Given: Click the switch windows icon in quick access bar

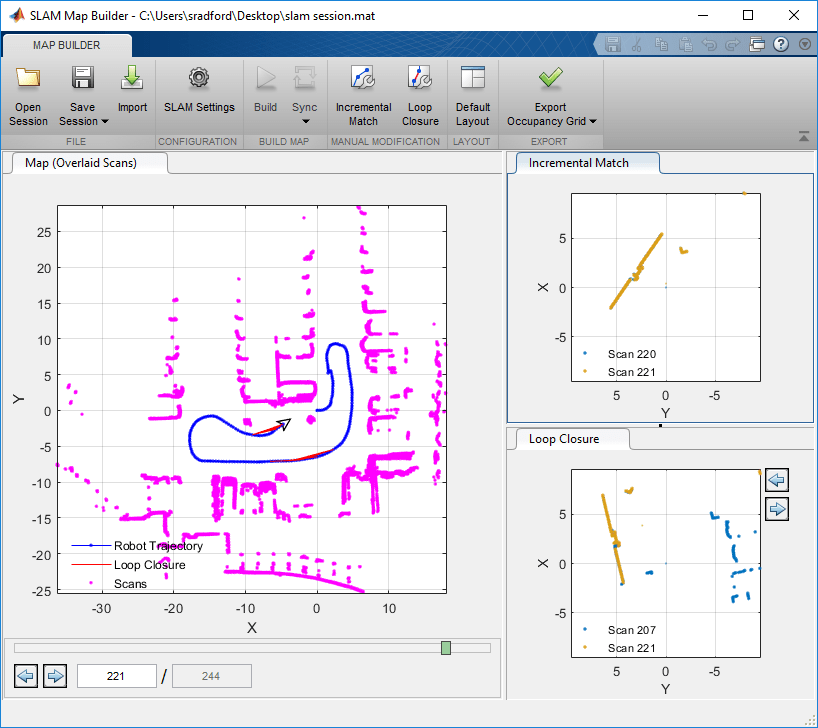Looking at the screenshot, I should click(757, 45).
